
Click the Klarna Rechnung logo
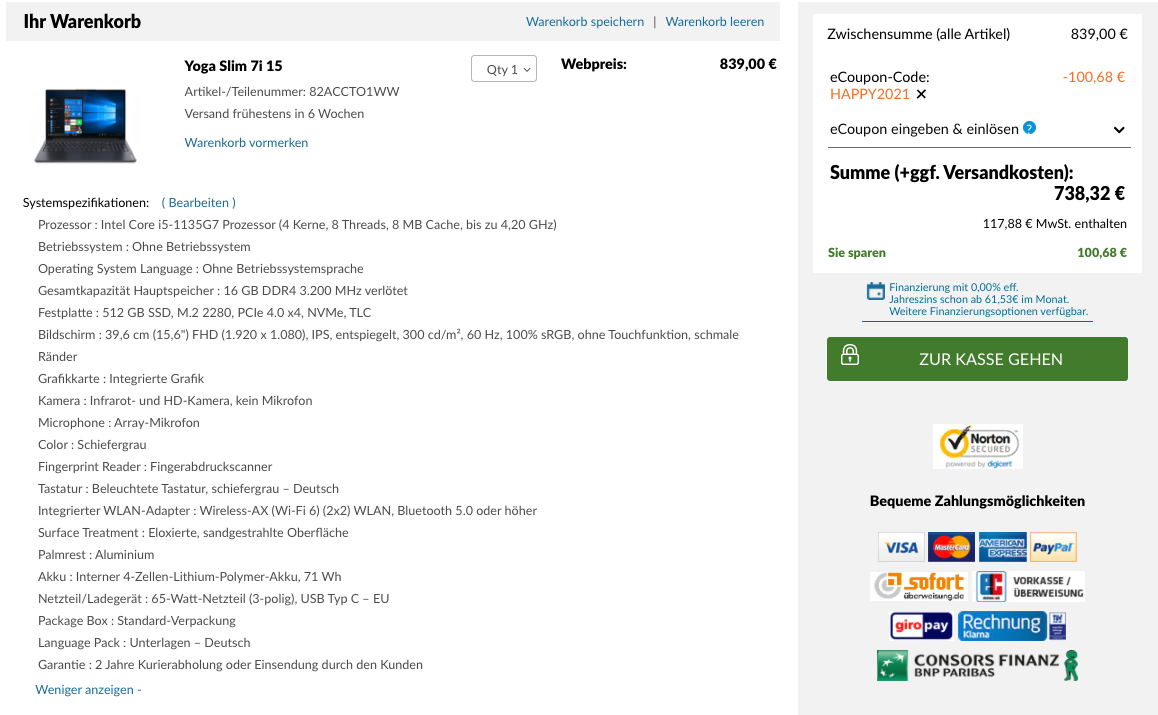(x=1012, y=626)
